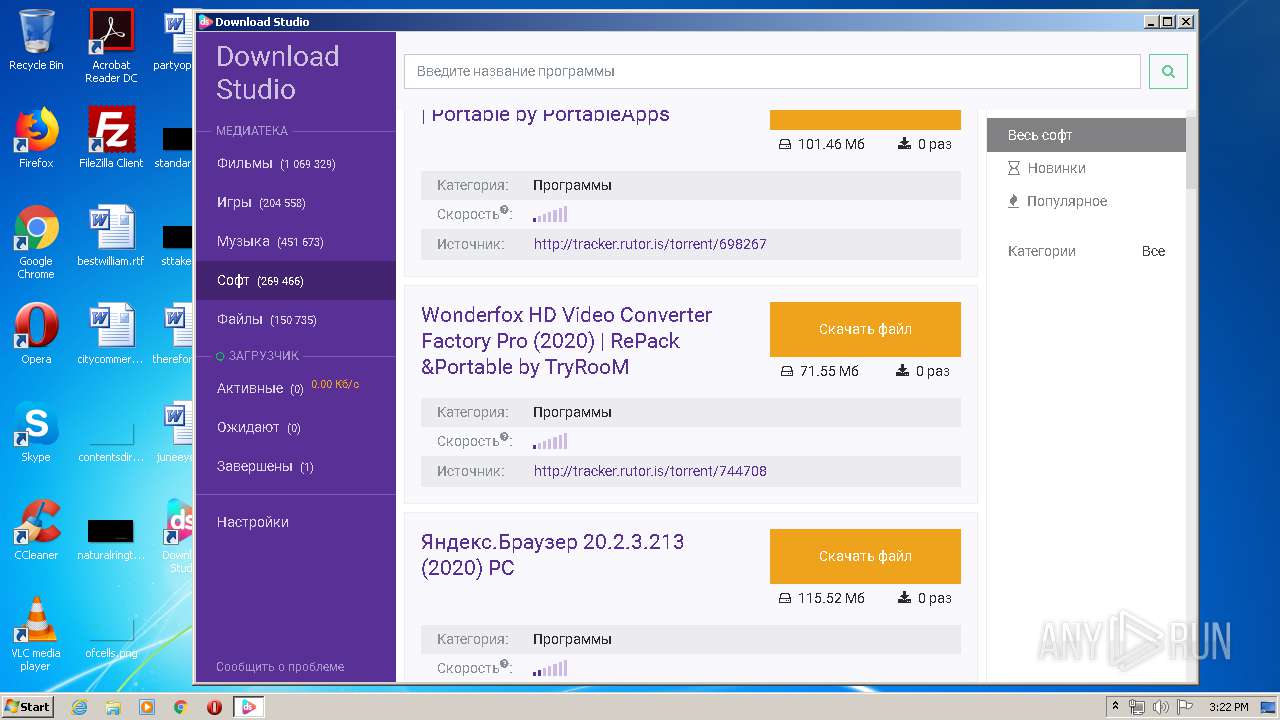
Task: Open Firefox desktop icon
Action: pos(36,138)
